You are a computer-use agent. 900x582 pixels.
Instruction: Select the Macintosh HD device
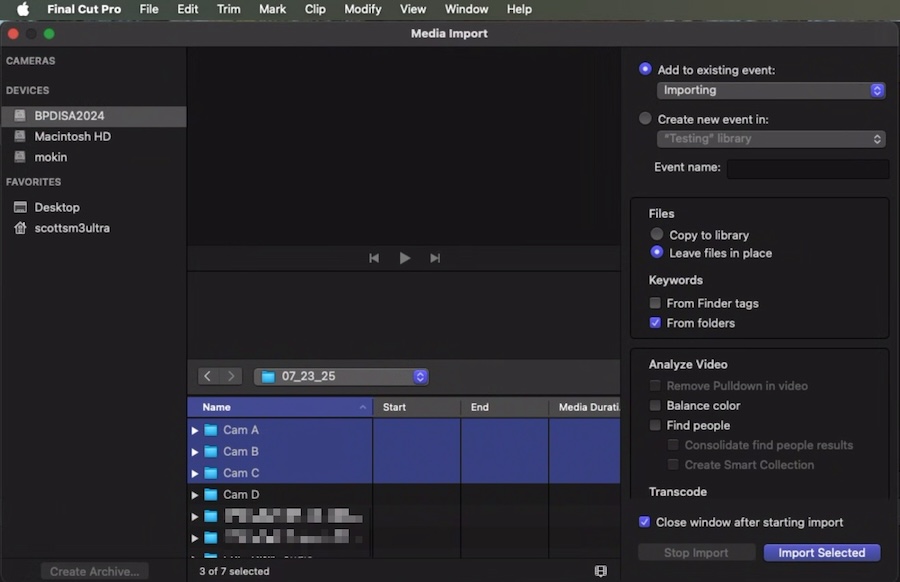[x=94, y=137]
